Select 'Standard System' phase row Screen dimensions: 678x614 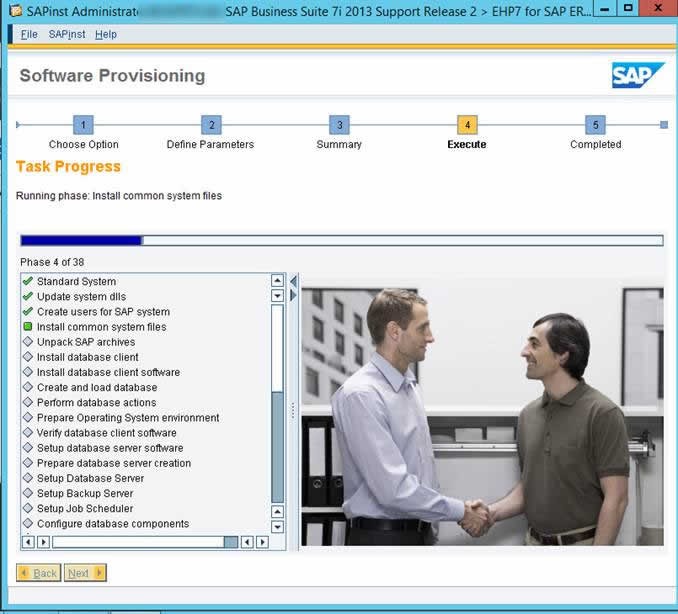(145, 281)
